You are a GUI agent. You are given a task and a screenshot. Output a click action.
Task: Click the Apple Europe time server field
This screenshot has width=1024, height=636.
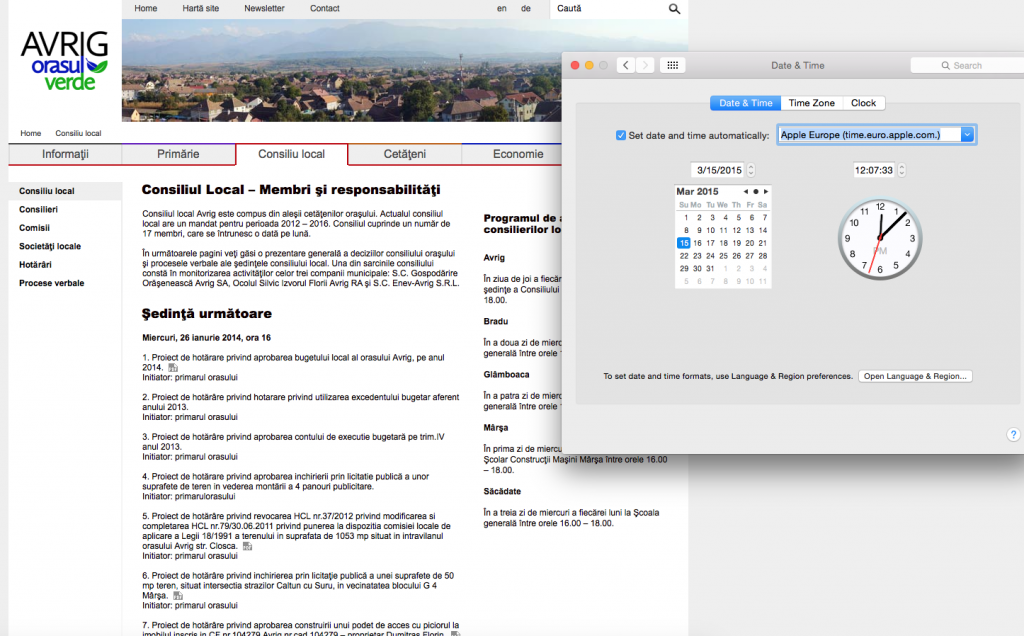pos(869,135)
